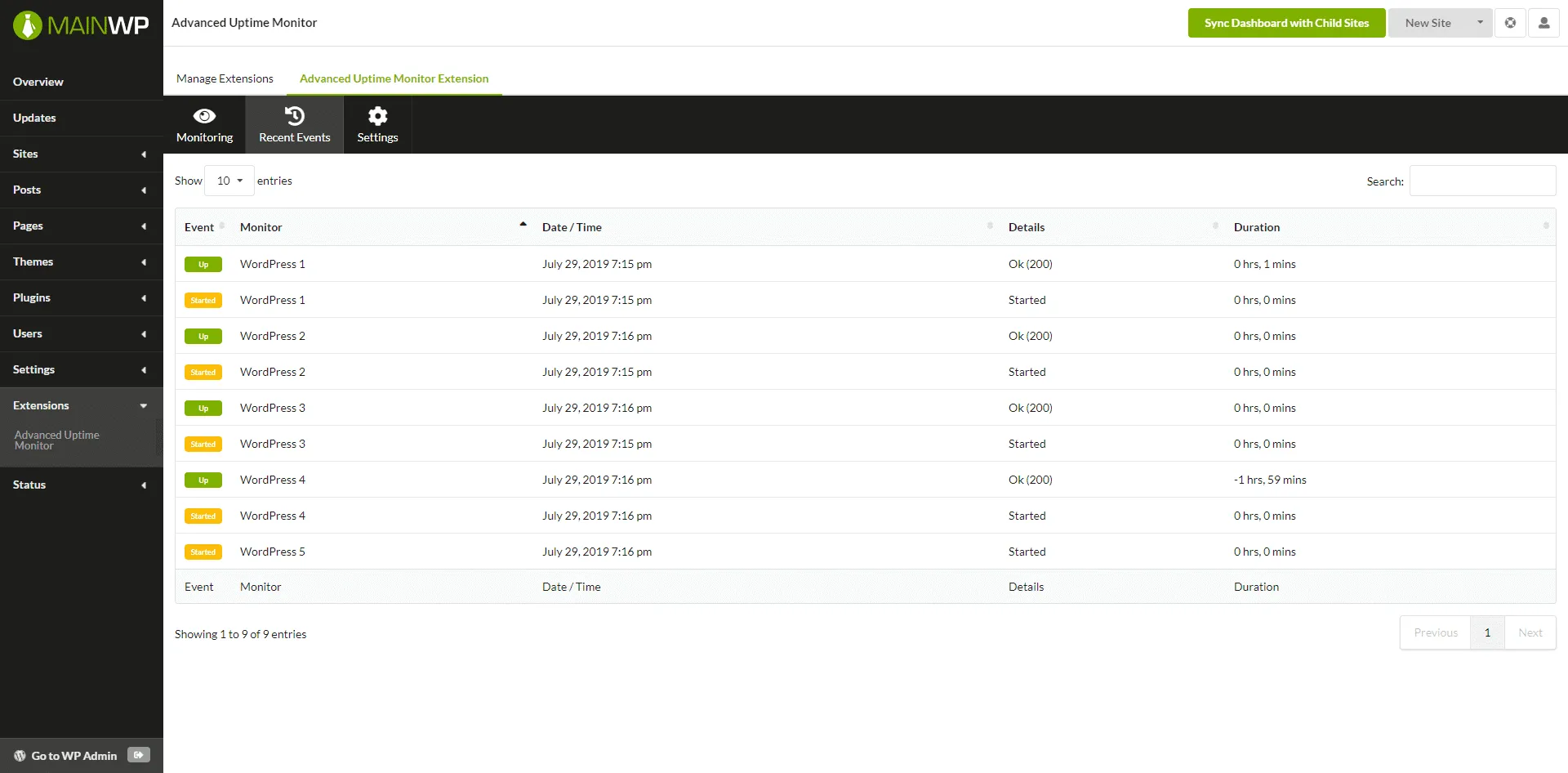This screenshot has width=1568, height=773.
Task: Open the help lifebuoy icon
Action: (1510, 22)
